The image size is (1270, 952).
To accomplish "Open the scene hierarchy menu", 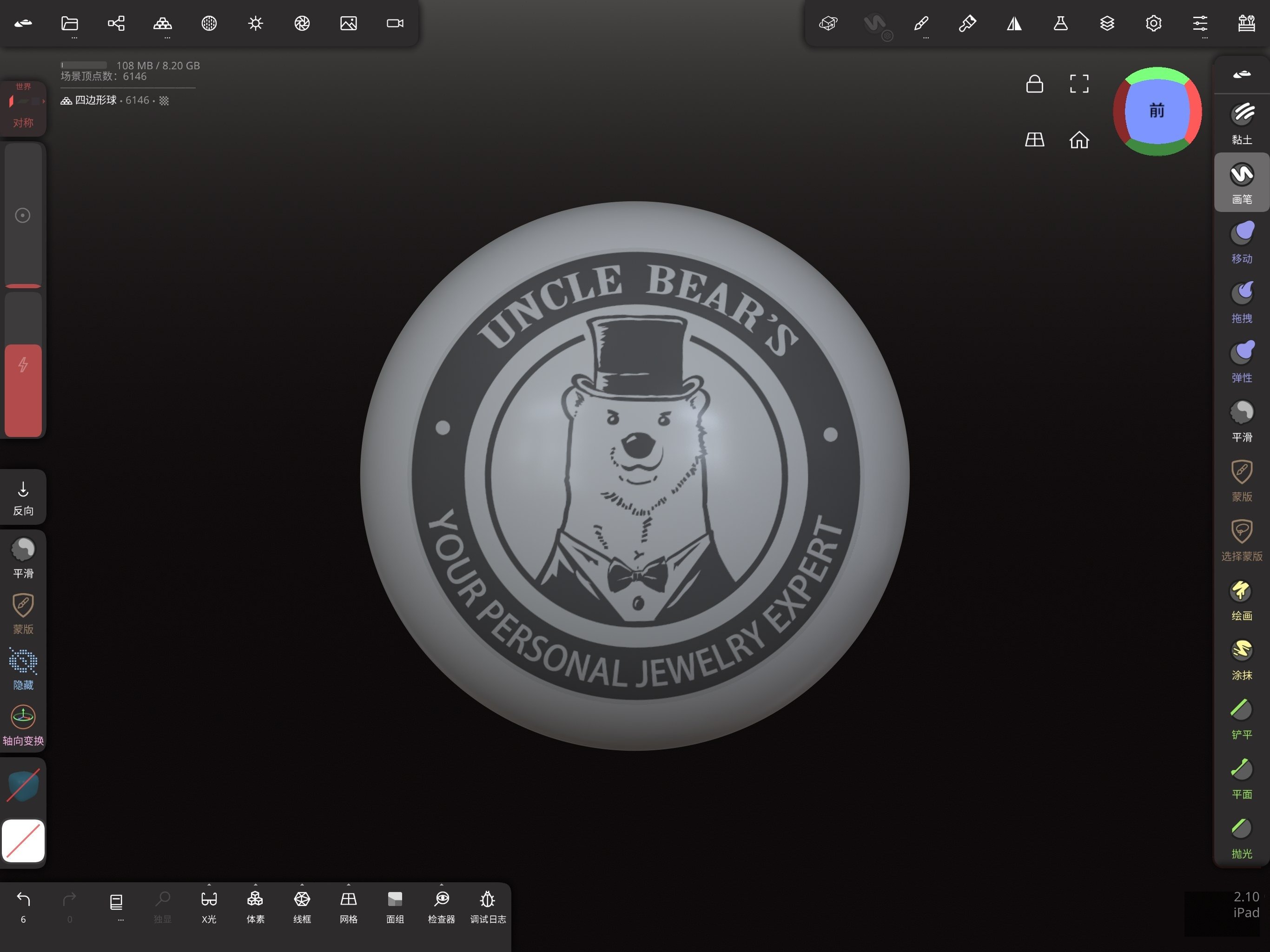I will (x=116, y=24).
